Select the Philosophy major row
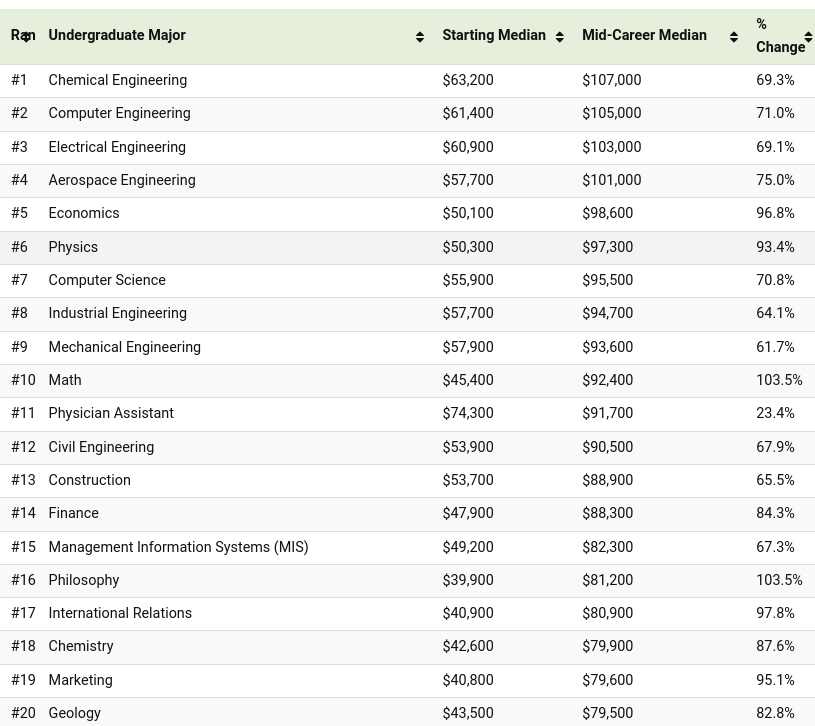The height and width of the screenshot is (726, 815). (408, 580)
